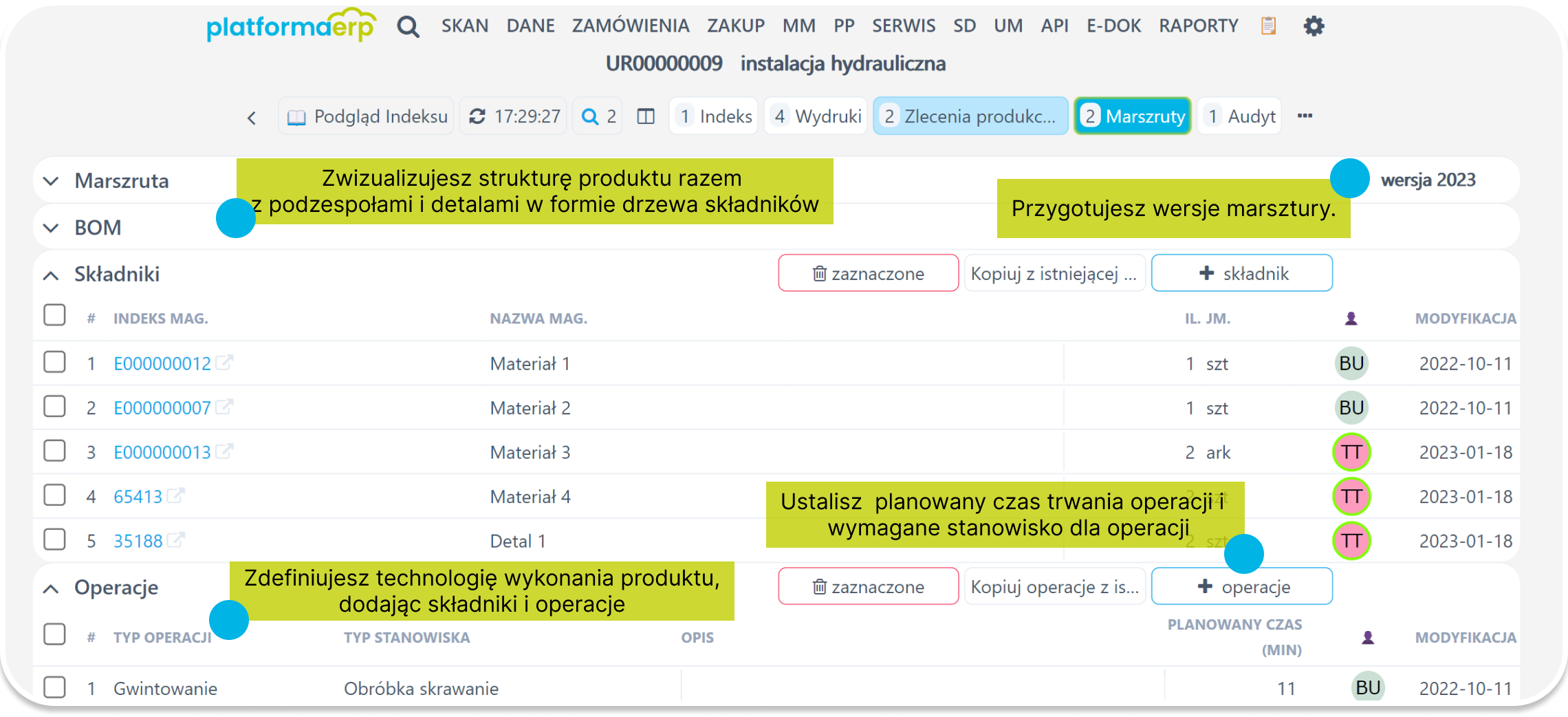The width and height of the screenshot is (1568, 717).
Task: Collapse the Operacje section
Action: (51, 588)
